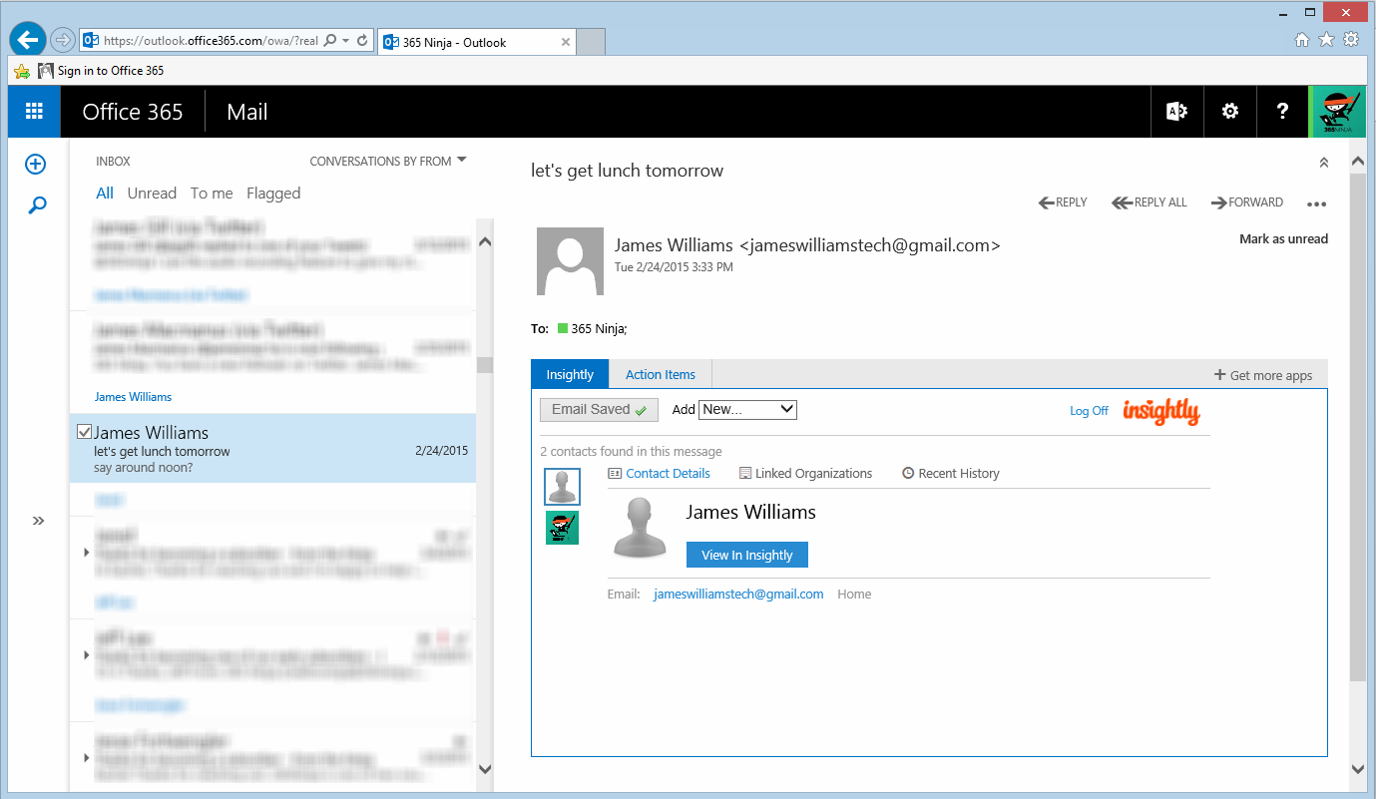
Task: Select the James Williams sender group header
Action: [133, 397]
